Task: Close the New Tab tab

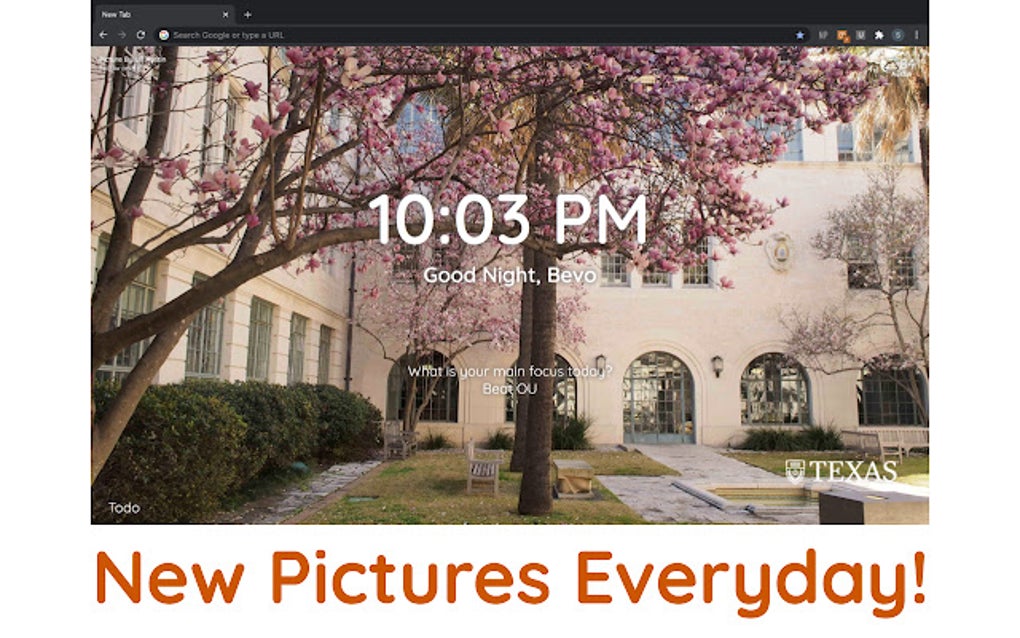Action: (226, 14)
